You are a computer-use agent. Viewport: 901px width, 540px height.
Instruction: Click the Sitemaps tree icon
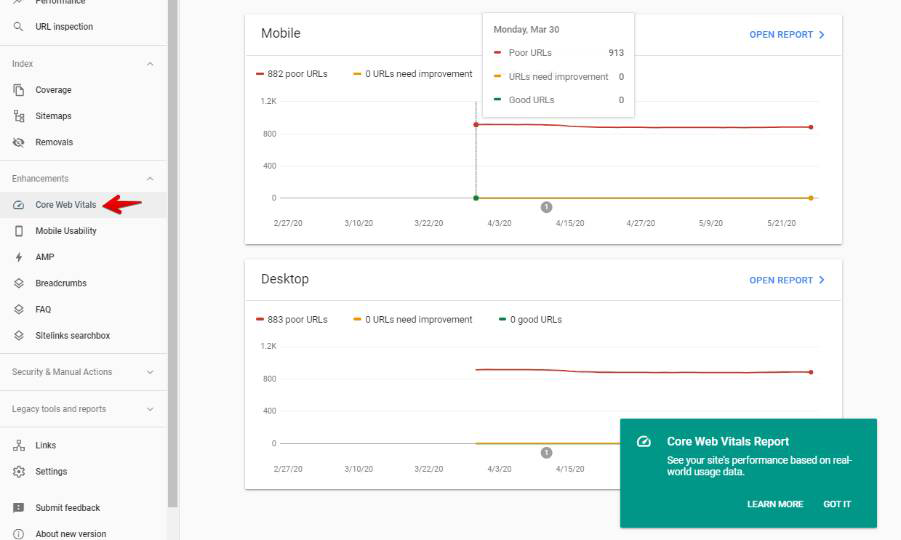coord(18,116)
